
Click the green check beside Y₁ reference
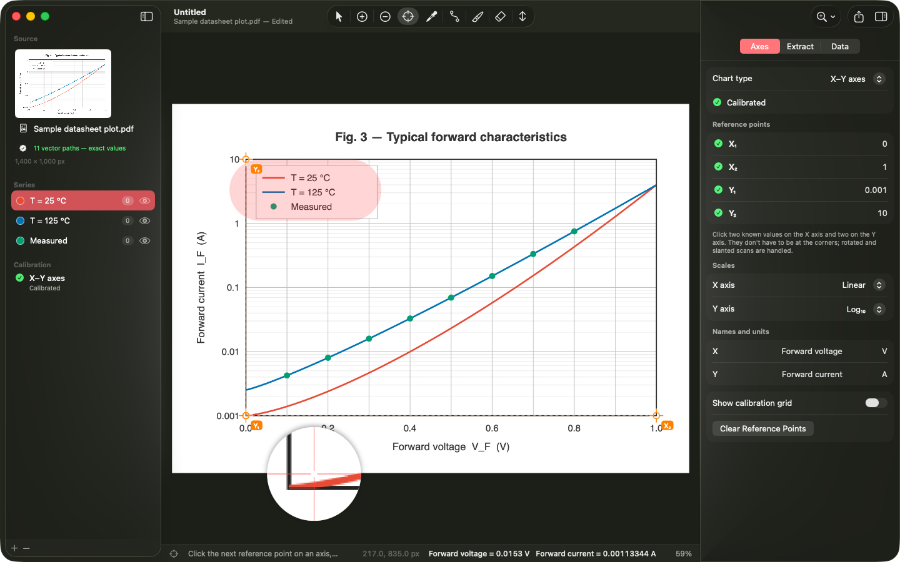717,189
